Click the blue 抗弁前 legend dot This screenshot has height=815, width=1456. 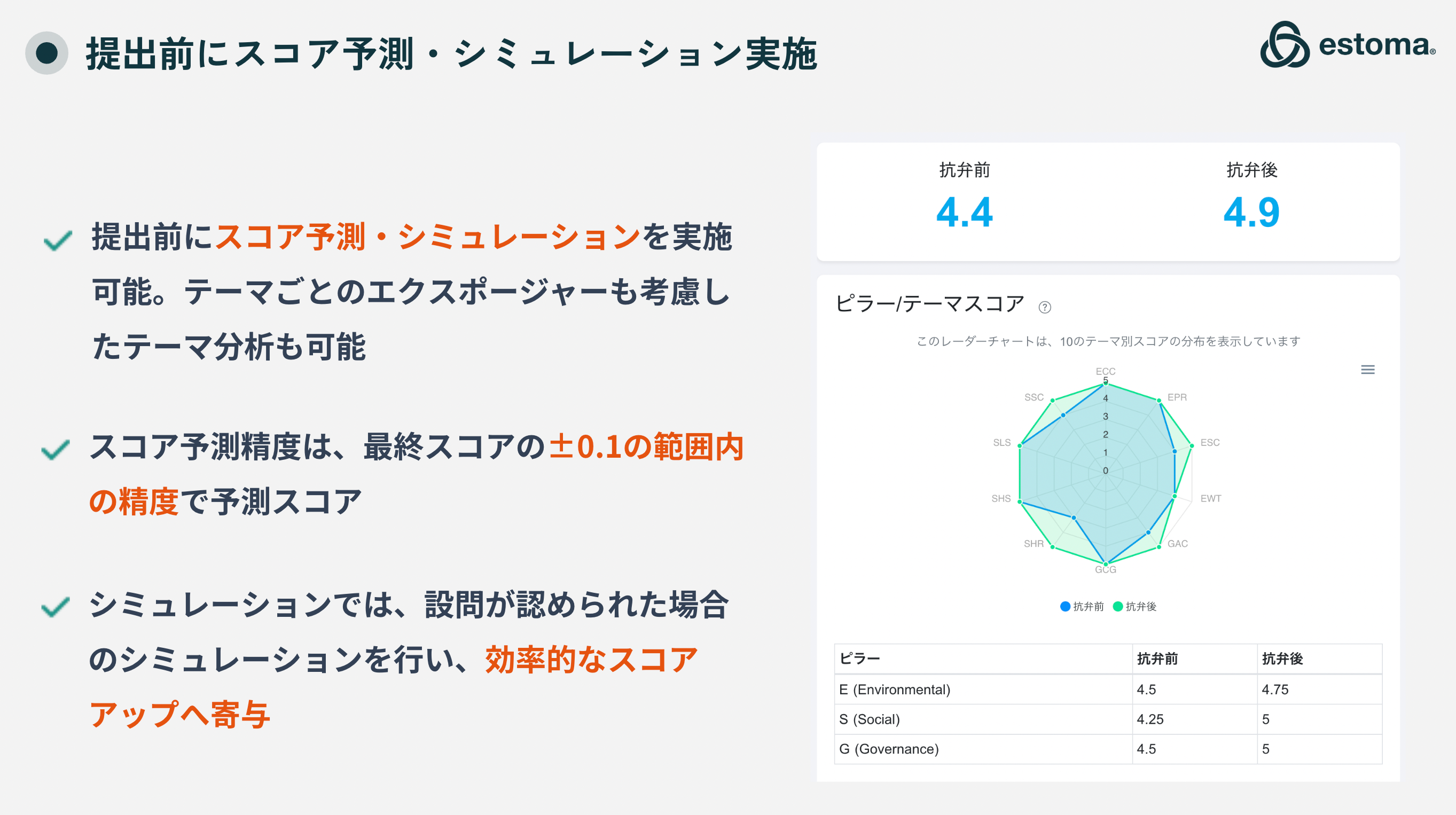[x=1065, y=607]
